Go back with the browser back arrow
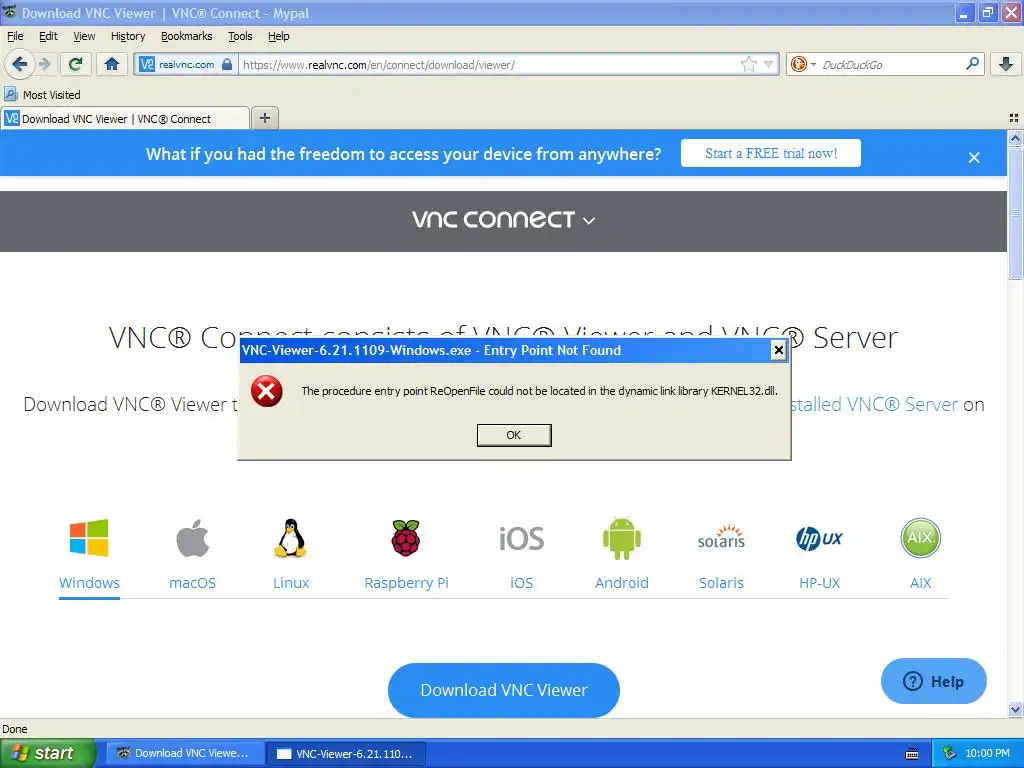 coord(20,64)
